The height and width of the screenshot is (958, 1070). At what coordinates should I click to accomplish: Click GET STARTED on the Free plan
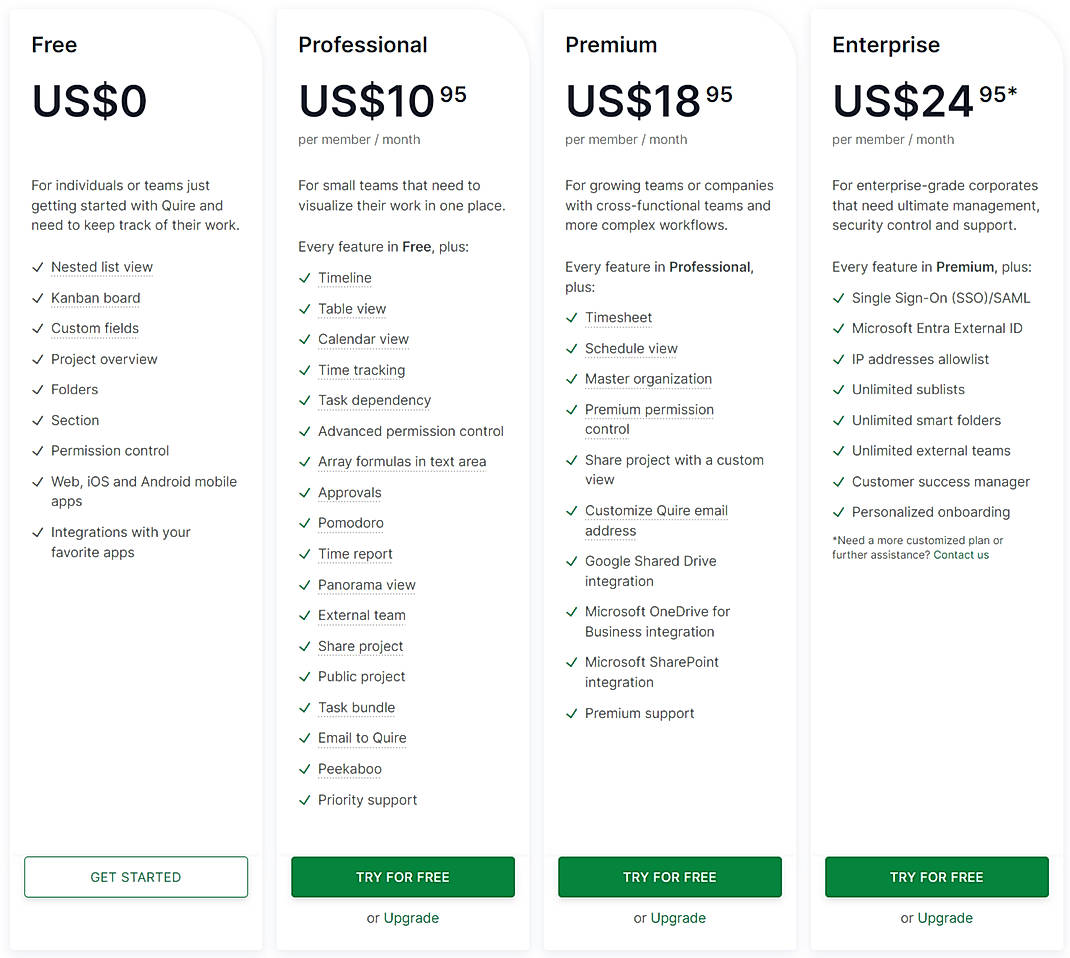(135, 877)
